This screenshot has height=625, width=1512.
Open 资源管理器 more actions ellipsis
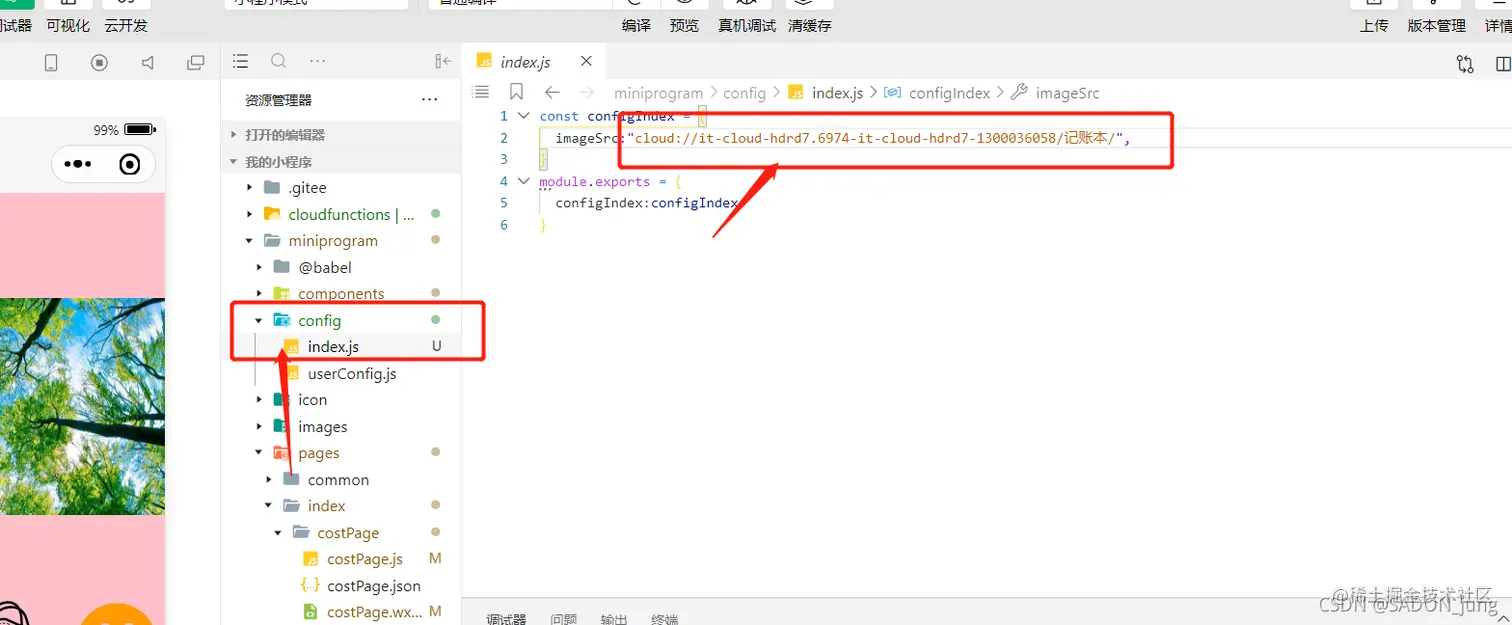coord(430,100)
